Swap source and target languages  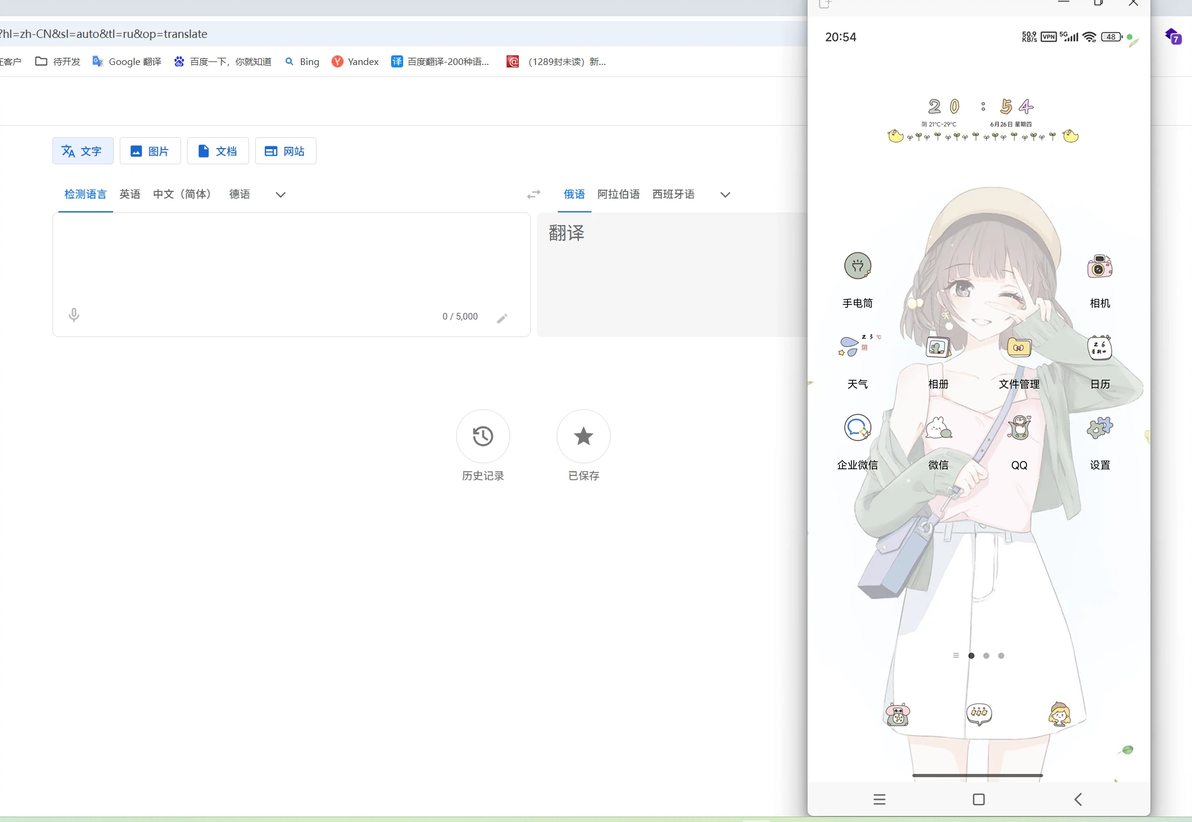tap(534, 195)
